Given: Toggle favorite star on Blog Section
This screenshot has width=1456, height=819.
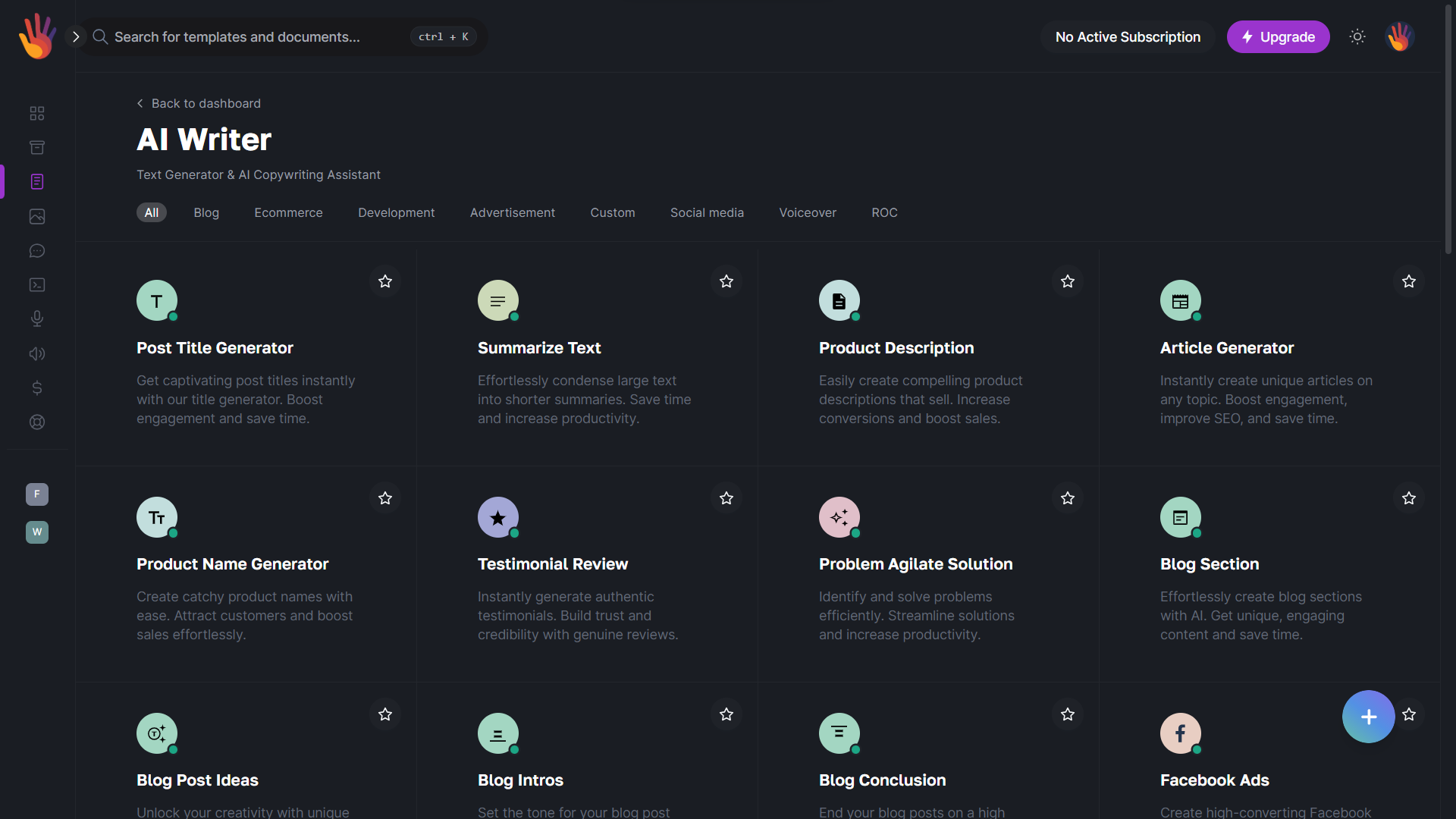Looking at the screenshot, I should (1409, 498).
